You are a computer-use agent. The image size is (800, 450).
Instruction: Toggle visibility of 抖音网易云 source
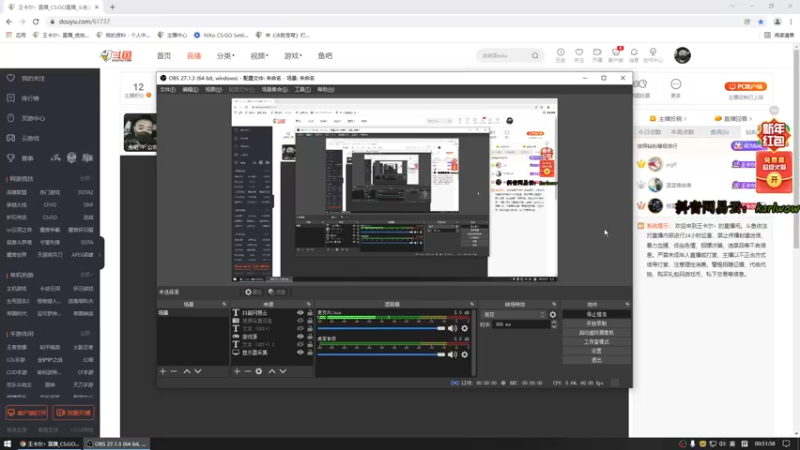click(x=300, y=313)
